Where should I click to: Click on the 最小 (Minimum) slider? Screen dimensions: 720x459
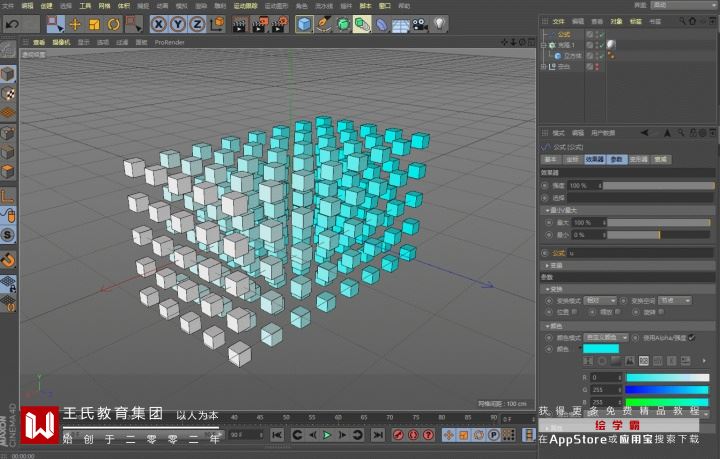(658, 235)
